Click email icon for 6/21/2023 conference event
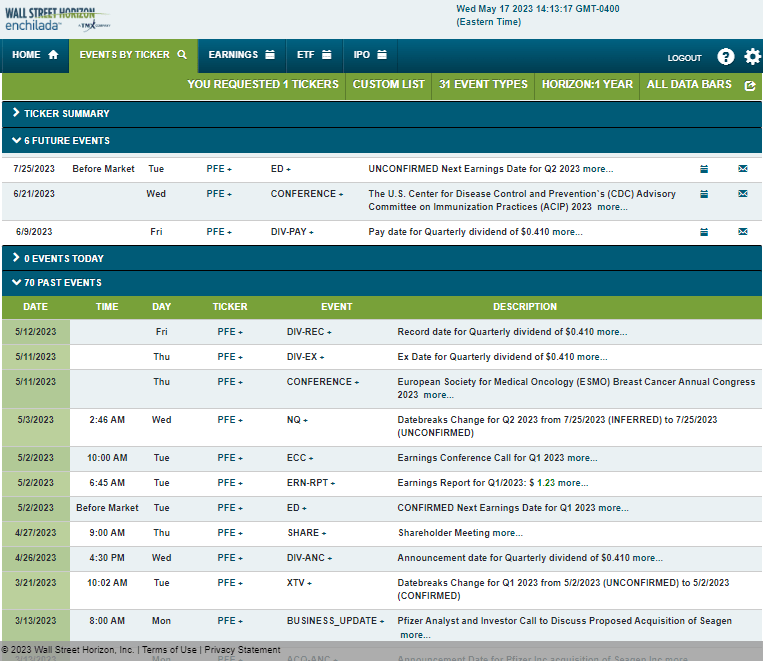The height and width of the screenshot is (661, 763). [x=742, y=194]
